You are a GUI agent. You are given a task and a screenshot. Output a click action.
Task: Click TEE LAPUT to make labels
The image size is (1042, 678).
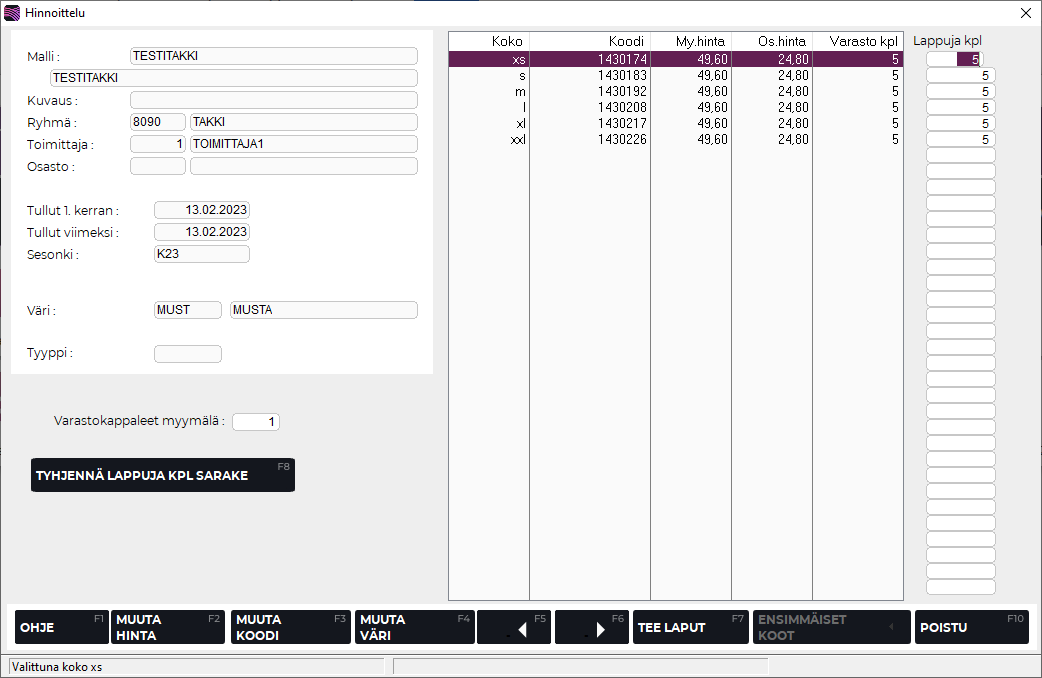690,627
